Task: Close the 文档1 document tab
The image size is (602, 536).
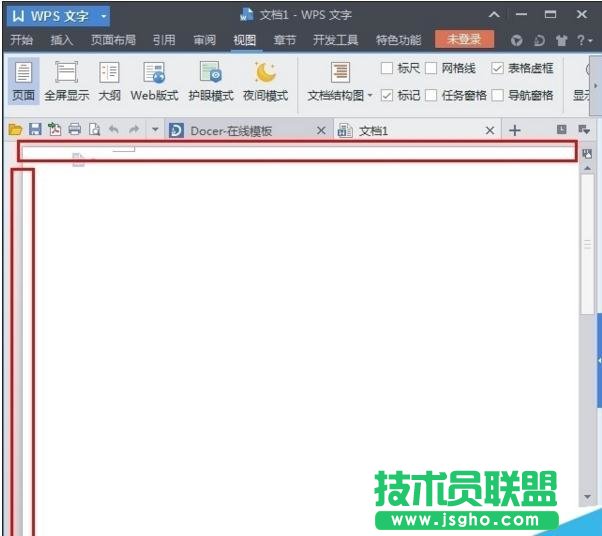Action: pyautogui.click(x=490, y=131)
